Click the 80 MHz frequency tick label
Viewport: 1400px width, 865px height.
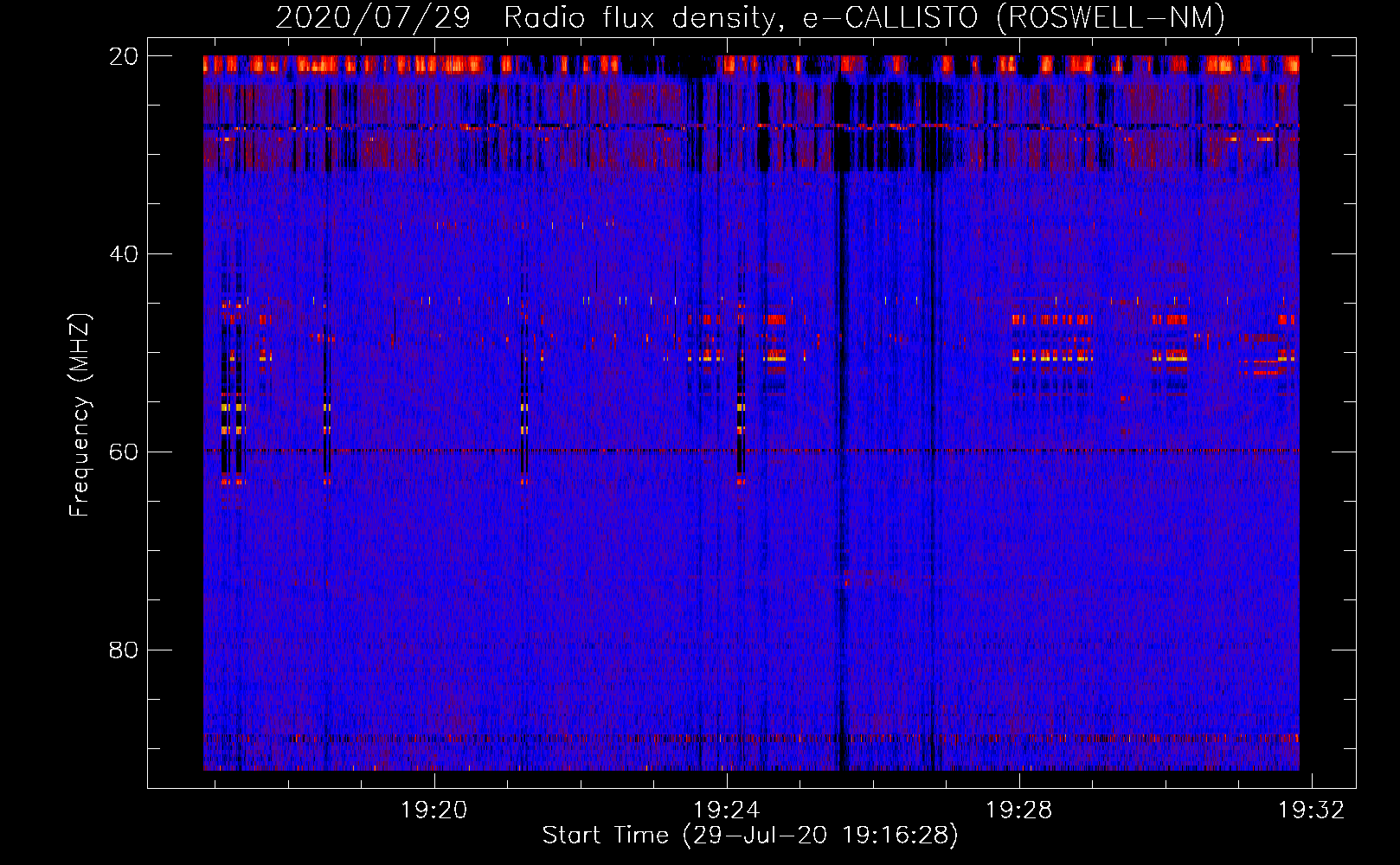(123, 650)
